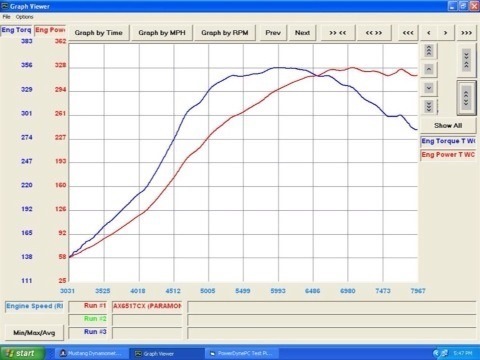
Task: Select the Eng Power T WC legend entry
Action: (448, 155)
